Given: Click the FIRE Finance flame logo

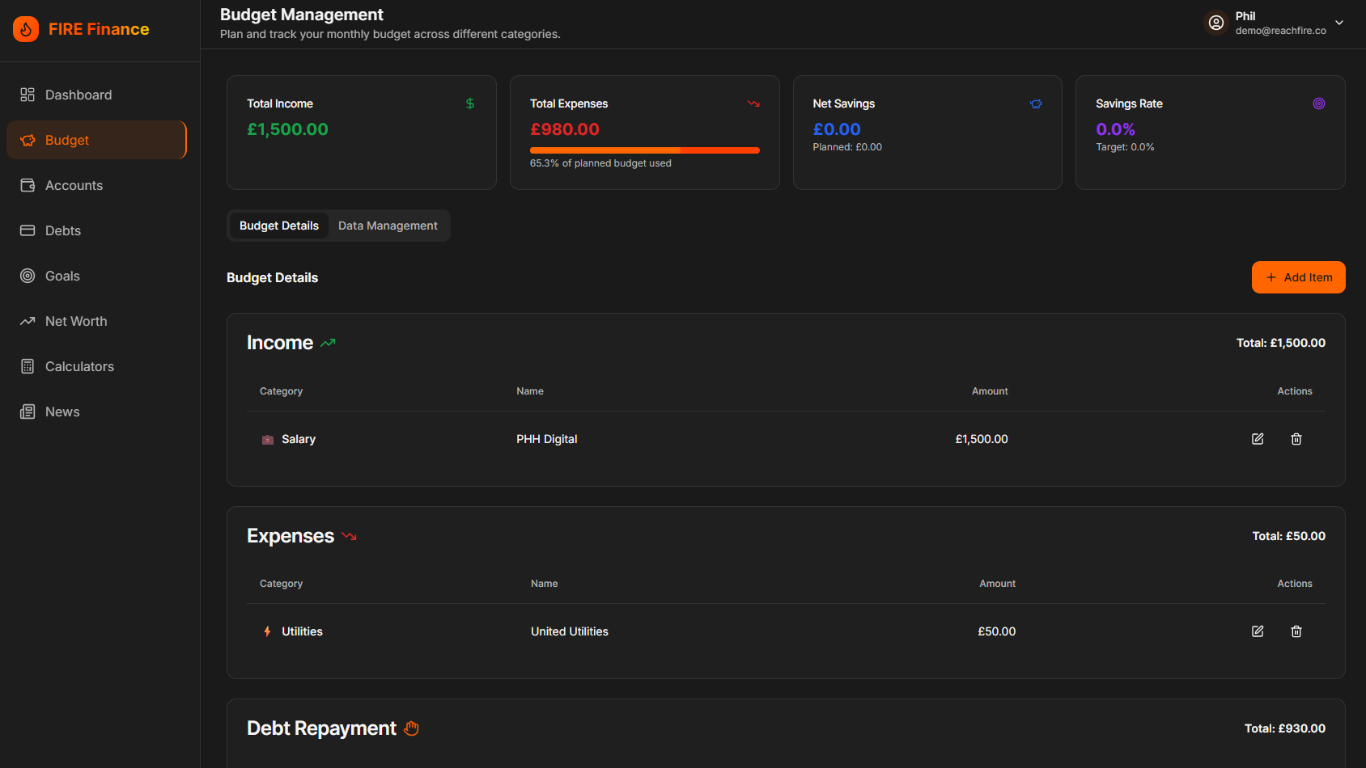Looking at the screenshot, I should pos(25,28).
